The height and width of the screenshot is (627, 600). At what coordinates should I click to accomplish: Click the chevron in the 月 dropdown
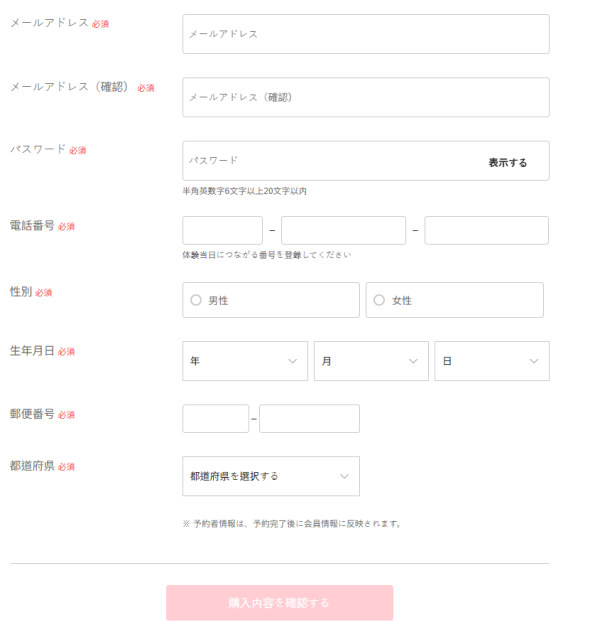(413, 361)
